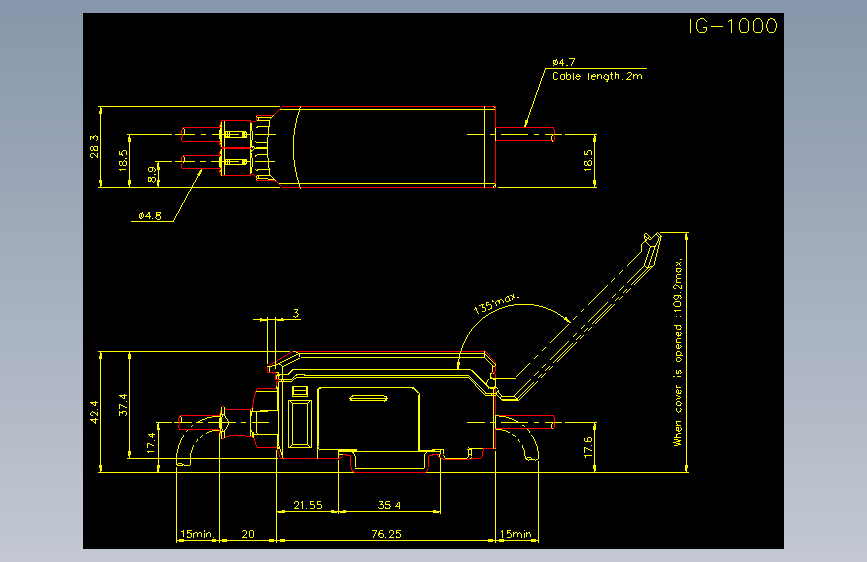Screen dimensions: 867x562
Task: Click the '15min.' label next to 20
Action: point(197,534)
